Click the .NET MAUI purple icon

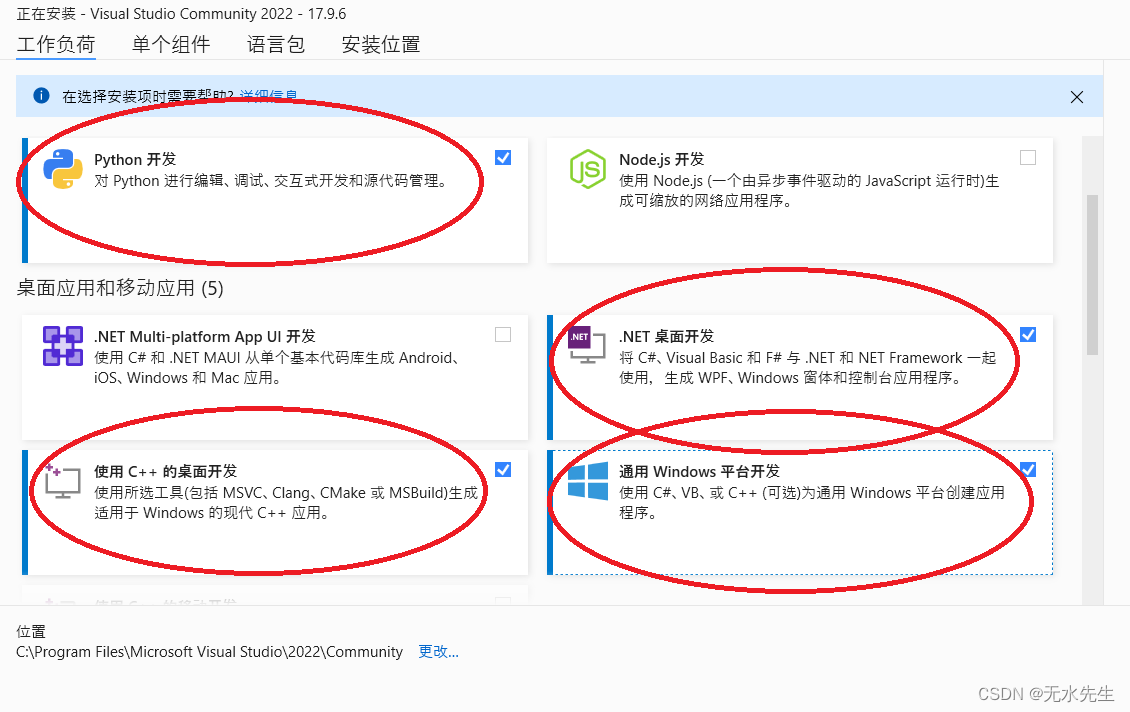(63, 346)
